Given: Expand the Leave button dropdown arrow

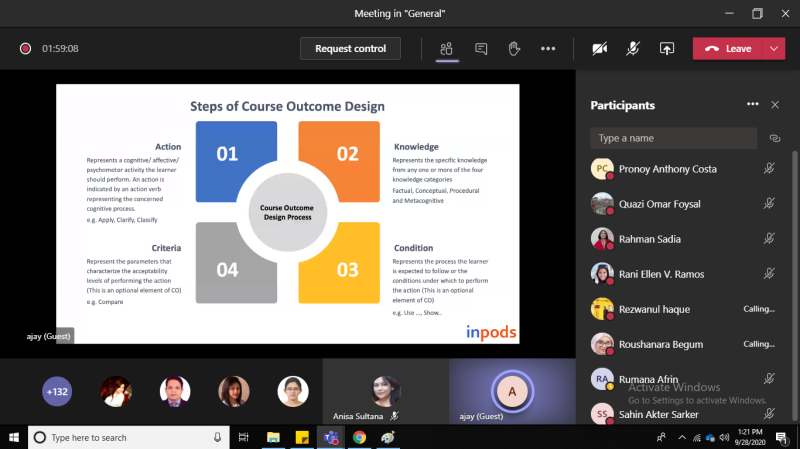Looking at the screenshot, I should [x=774, y=48].
